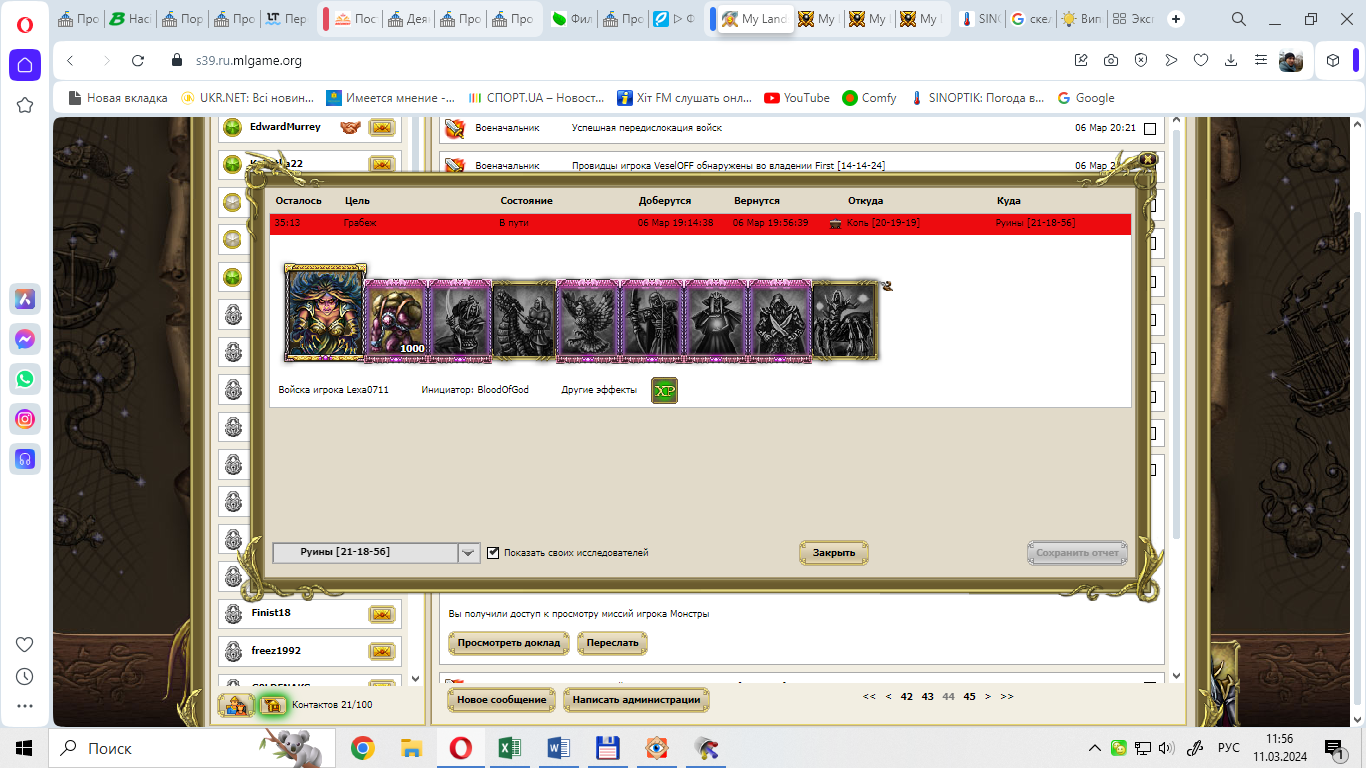Go to next messages page arrow

click(988, 697)
